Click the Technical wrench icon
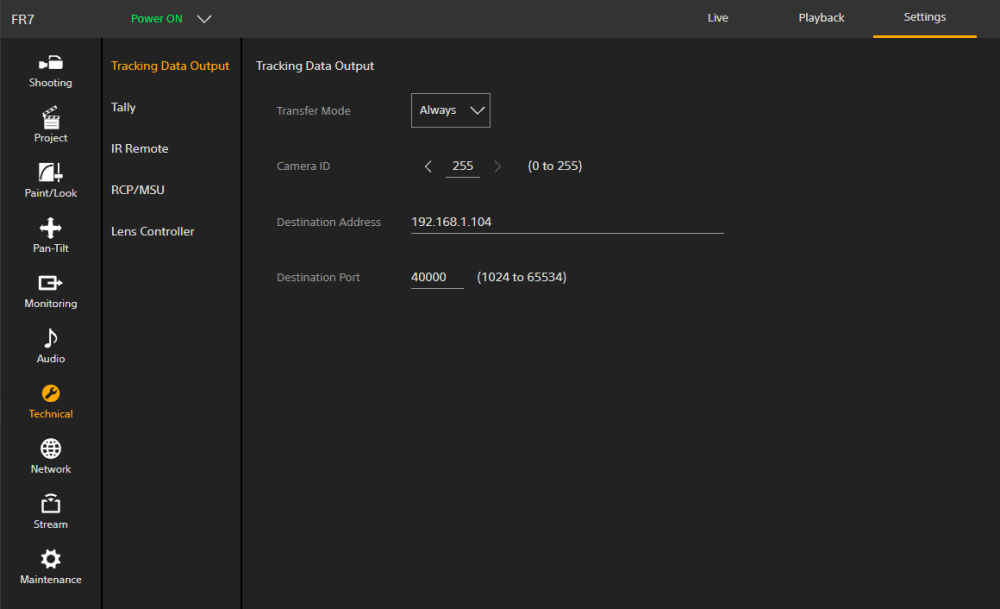This screenshot has height=609, width=1000. pos(50,394)
